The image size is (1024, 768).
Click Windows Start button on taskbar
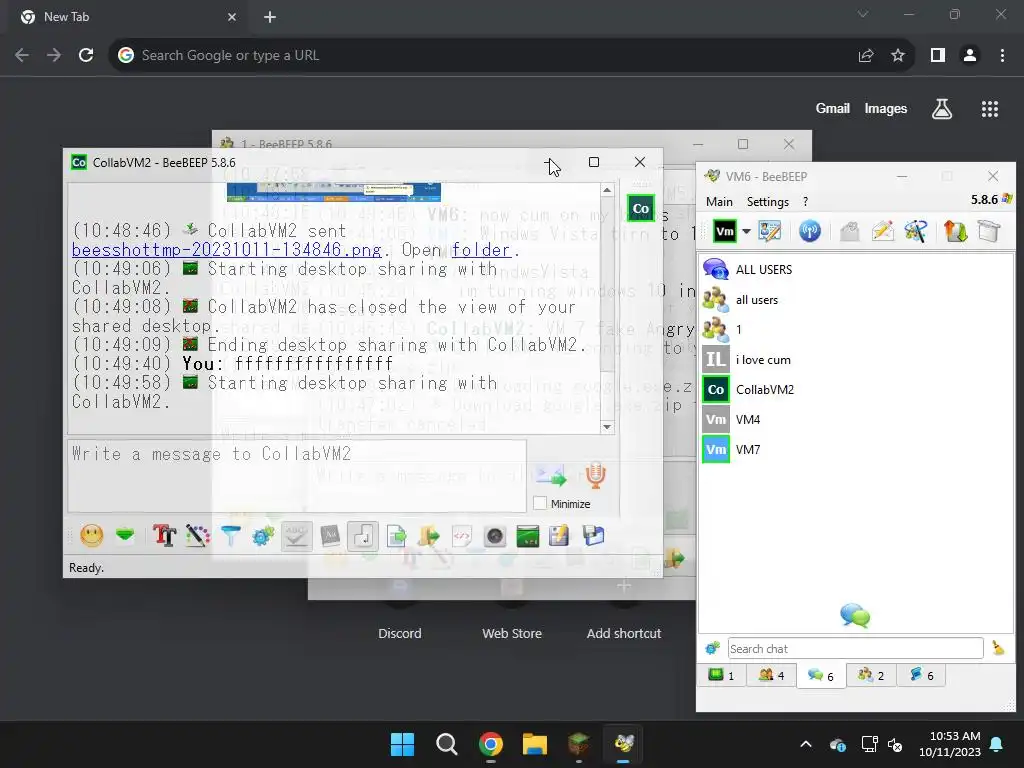click(x=402, y=744)
